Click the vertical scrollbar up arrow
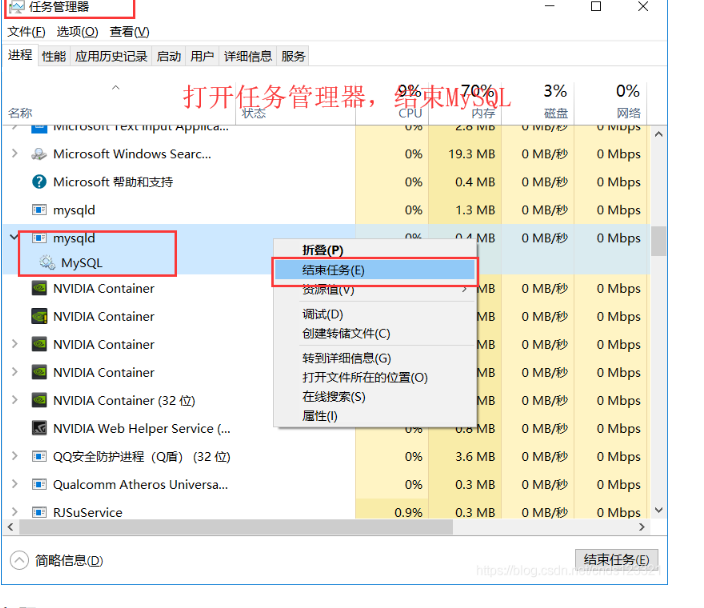The image size is (704, 608). tap(659, 134)
